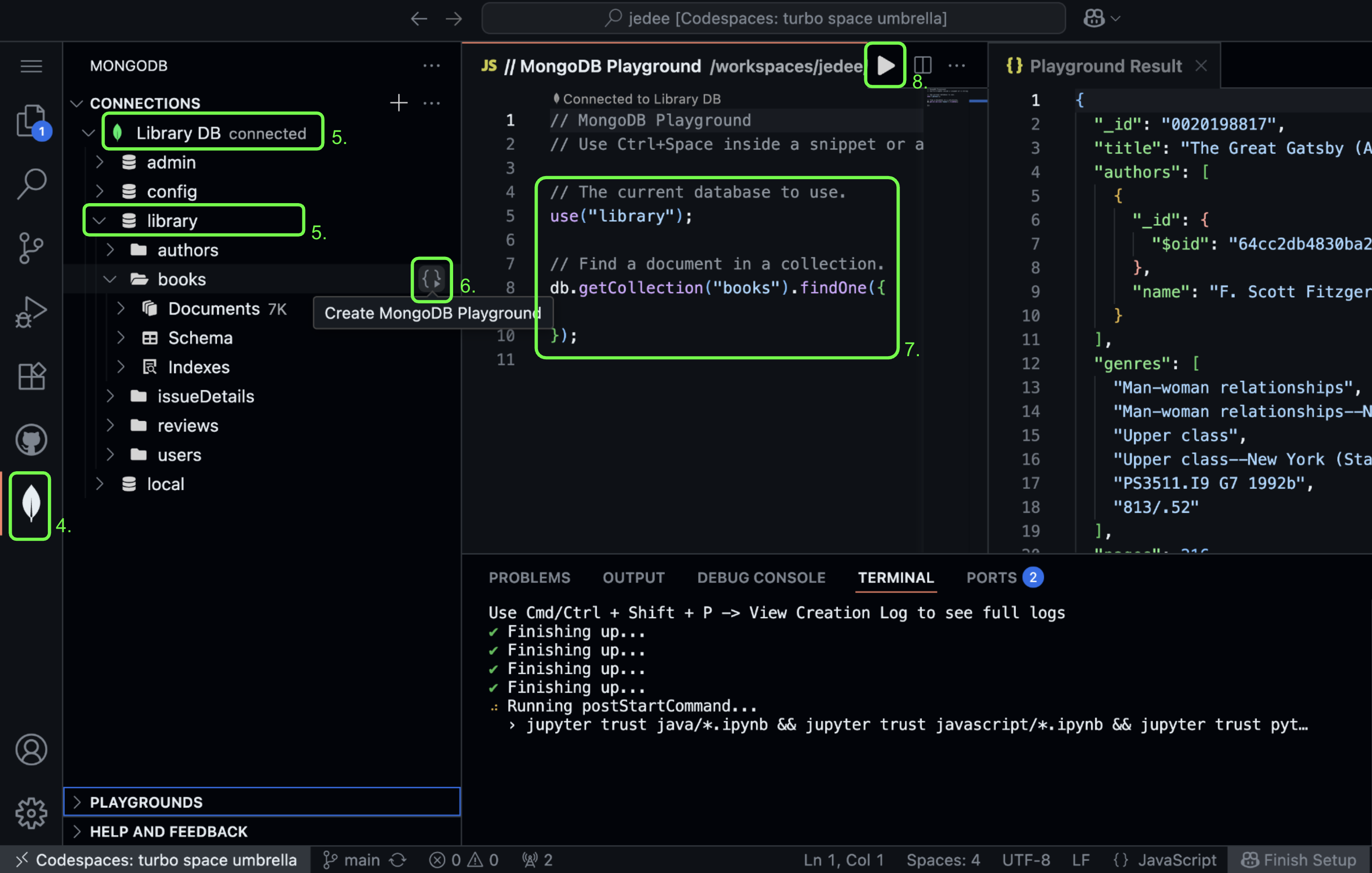1372x873 pixels.
Task: Click the search box showing jedee Codespaces
Action: click(773, 18)
